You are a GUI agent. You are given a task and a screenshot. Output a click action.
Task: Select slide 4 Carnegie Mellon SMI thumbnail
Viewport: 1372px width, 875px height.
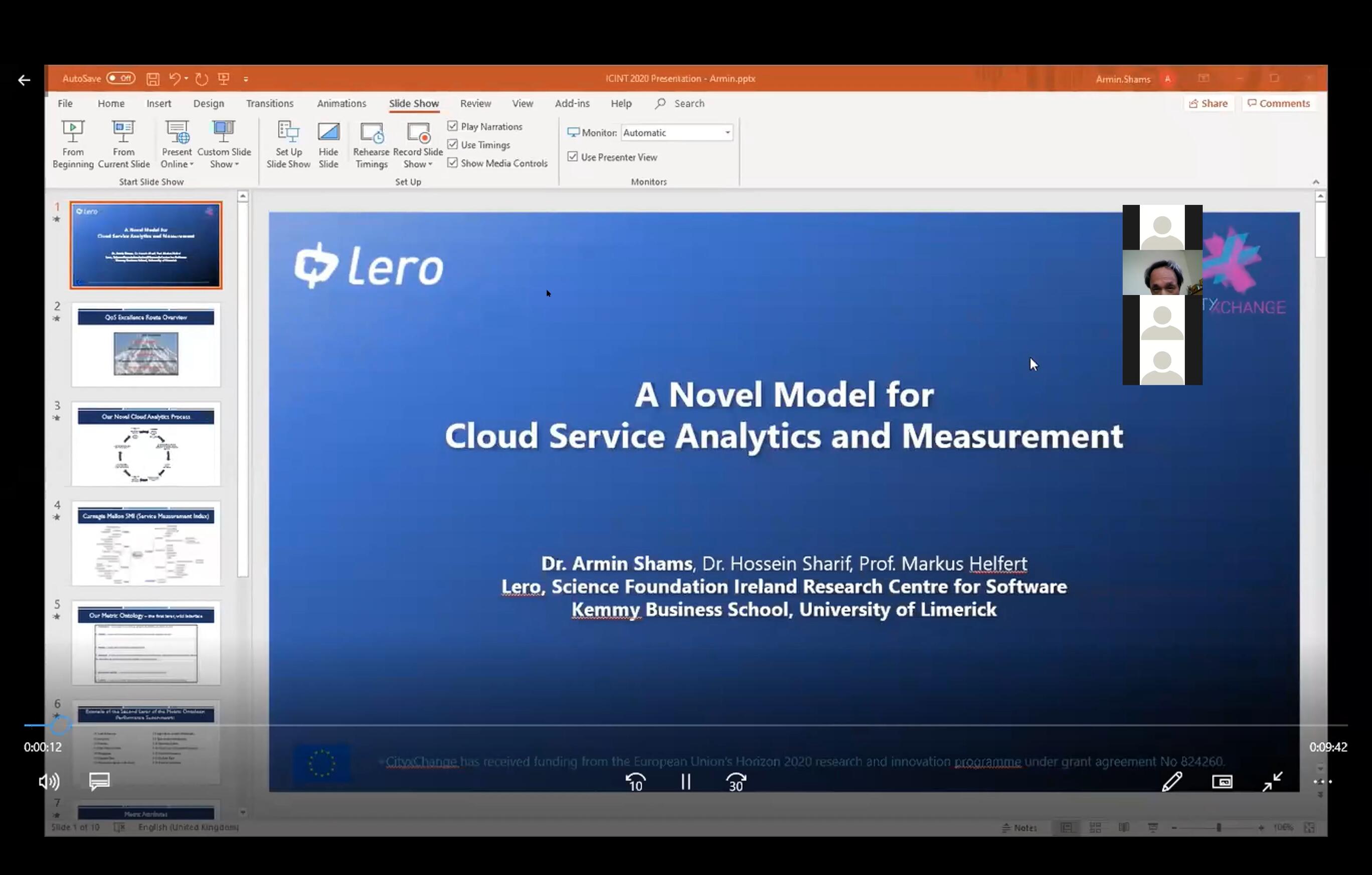pos(146,544)
